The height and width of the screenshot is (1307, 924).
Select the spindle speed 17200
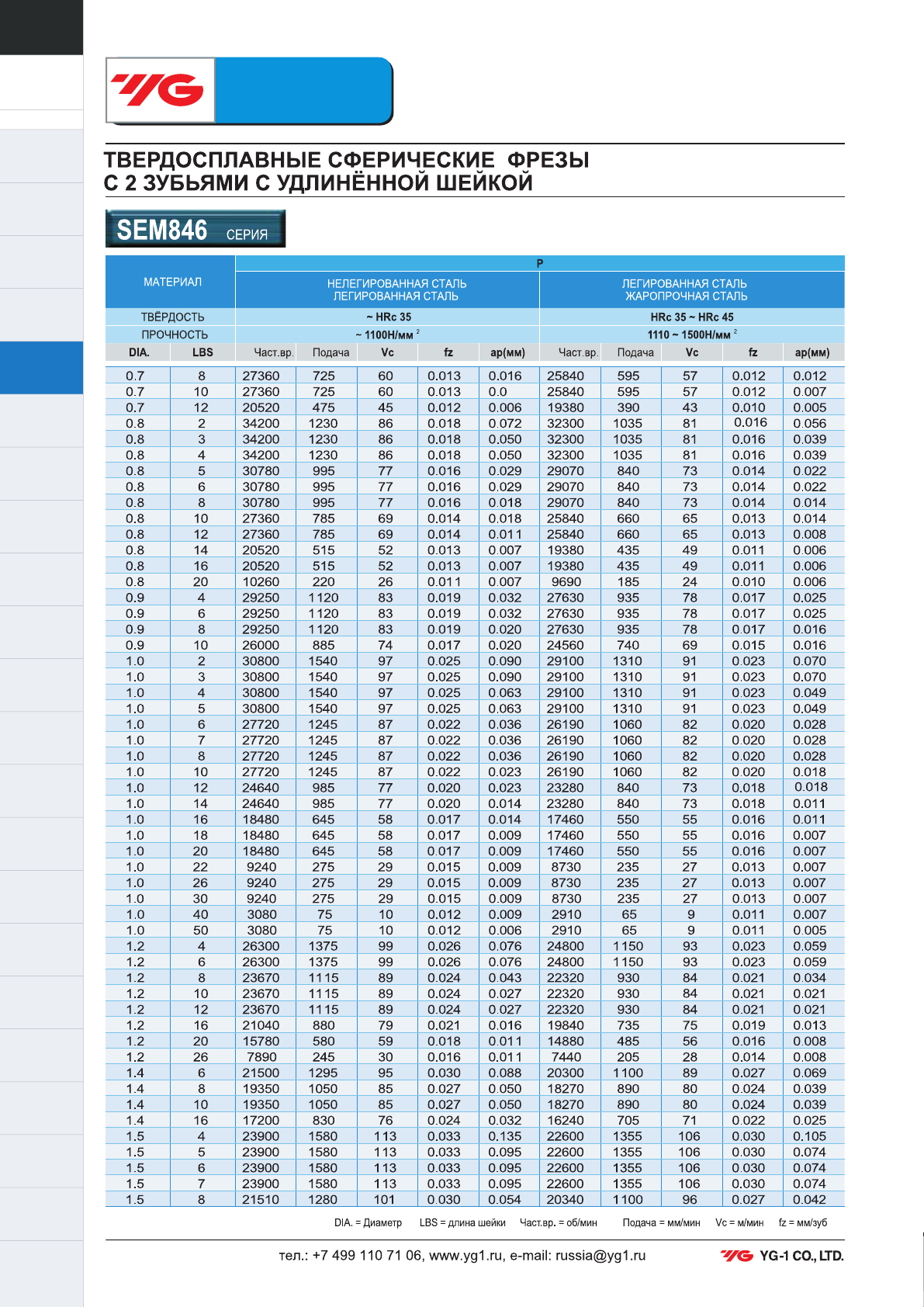[261, 1121]
